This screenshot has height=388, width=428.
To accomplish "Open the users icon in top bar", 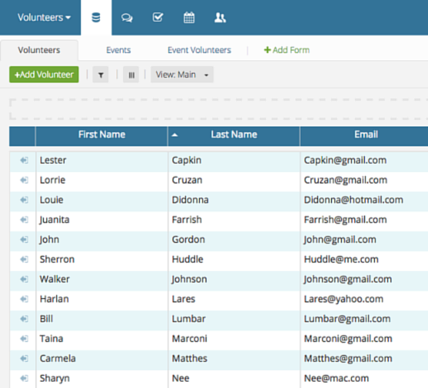I will pyautogui.click(x=220, y=18).
